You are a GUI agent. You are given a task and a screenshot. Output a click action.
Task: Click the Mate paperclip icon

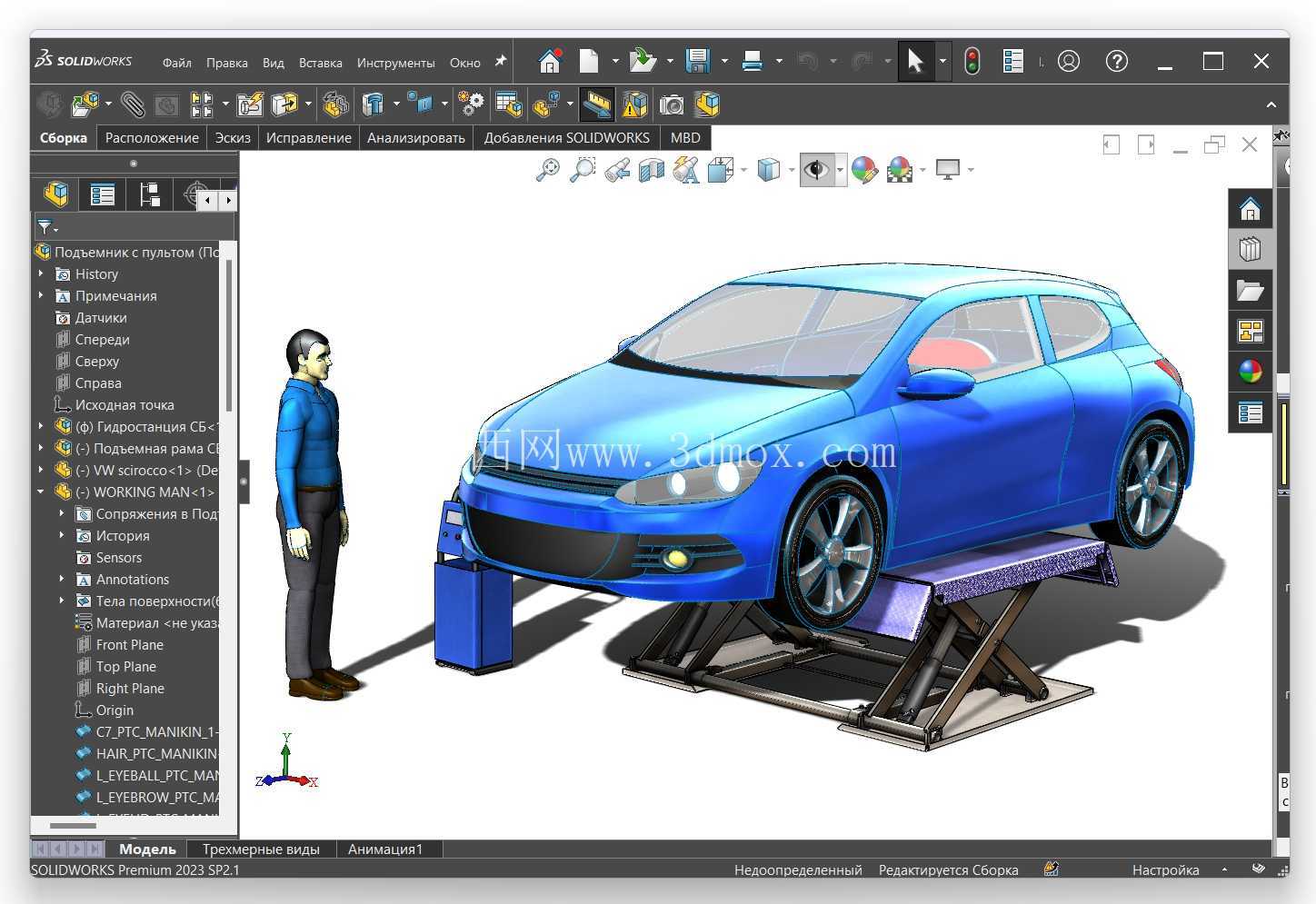coord(133,104)
